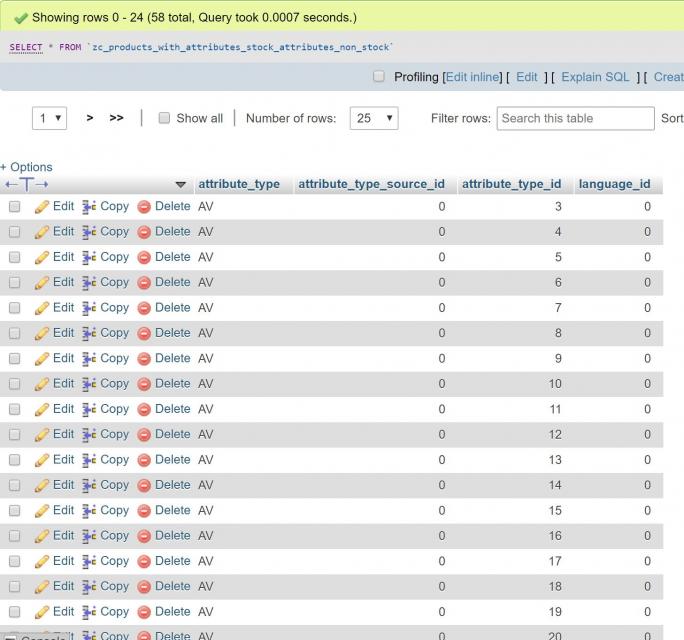Select the row checkbox for attribute_type_id 17
Viewport: 684px width, 640px height.
click(x=14, y=561)
